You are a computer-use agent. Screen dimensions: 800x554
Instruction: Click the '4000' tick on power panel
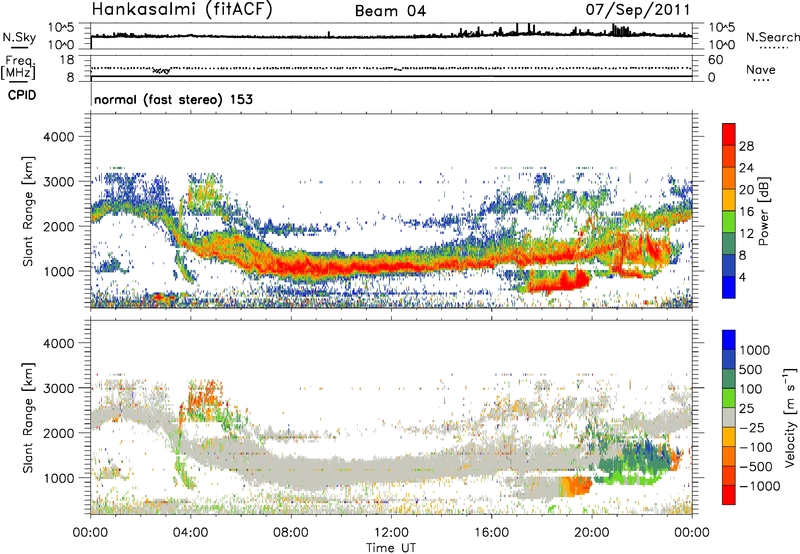coord(58,137)
